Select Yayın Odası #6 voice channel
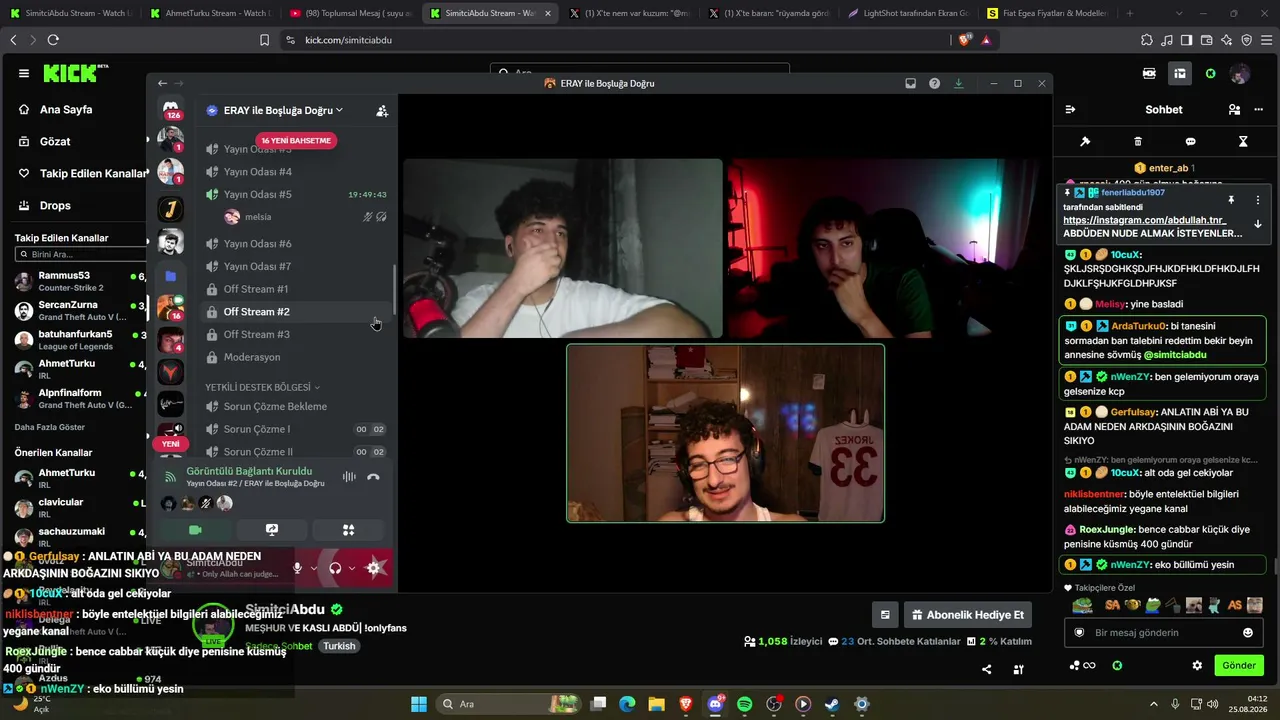Viewport: 1280px width, 720px height. pyautogui.click(x=297, y=244)
